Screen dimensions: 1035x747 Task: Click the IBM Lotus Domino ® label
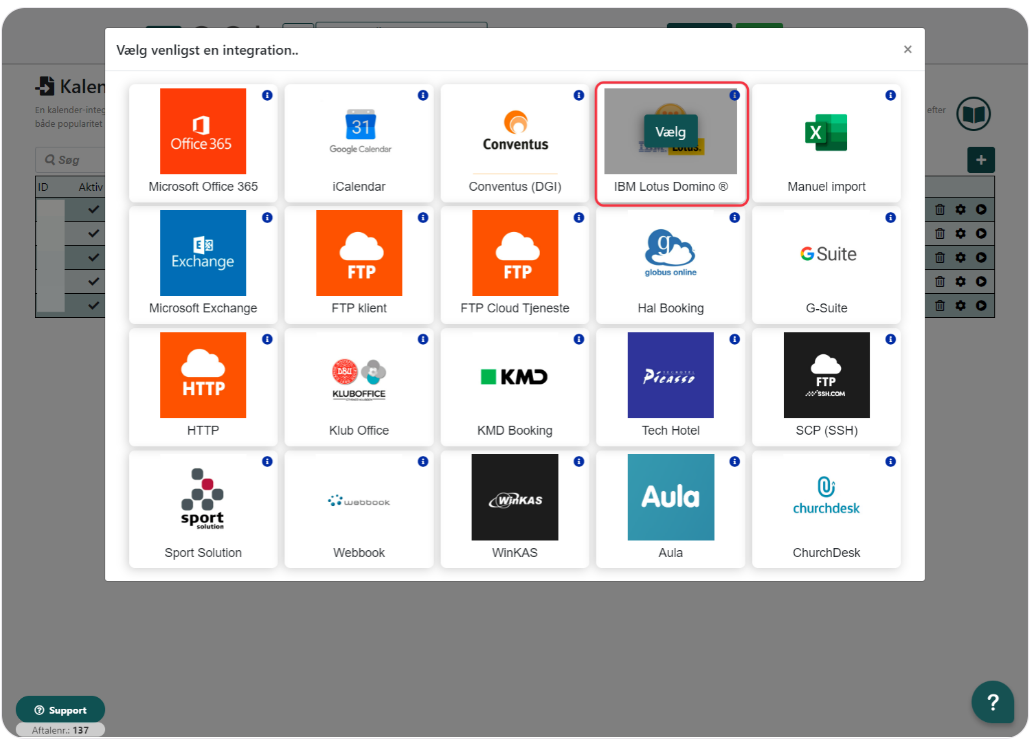[671, 187]
